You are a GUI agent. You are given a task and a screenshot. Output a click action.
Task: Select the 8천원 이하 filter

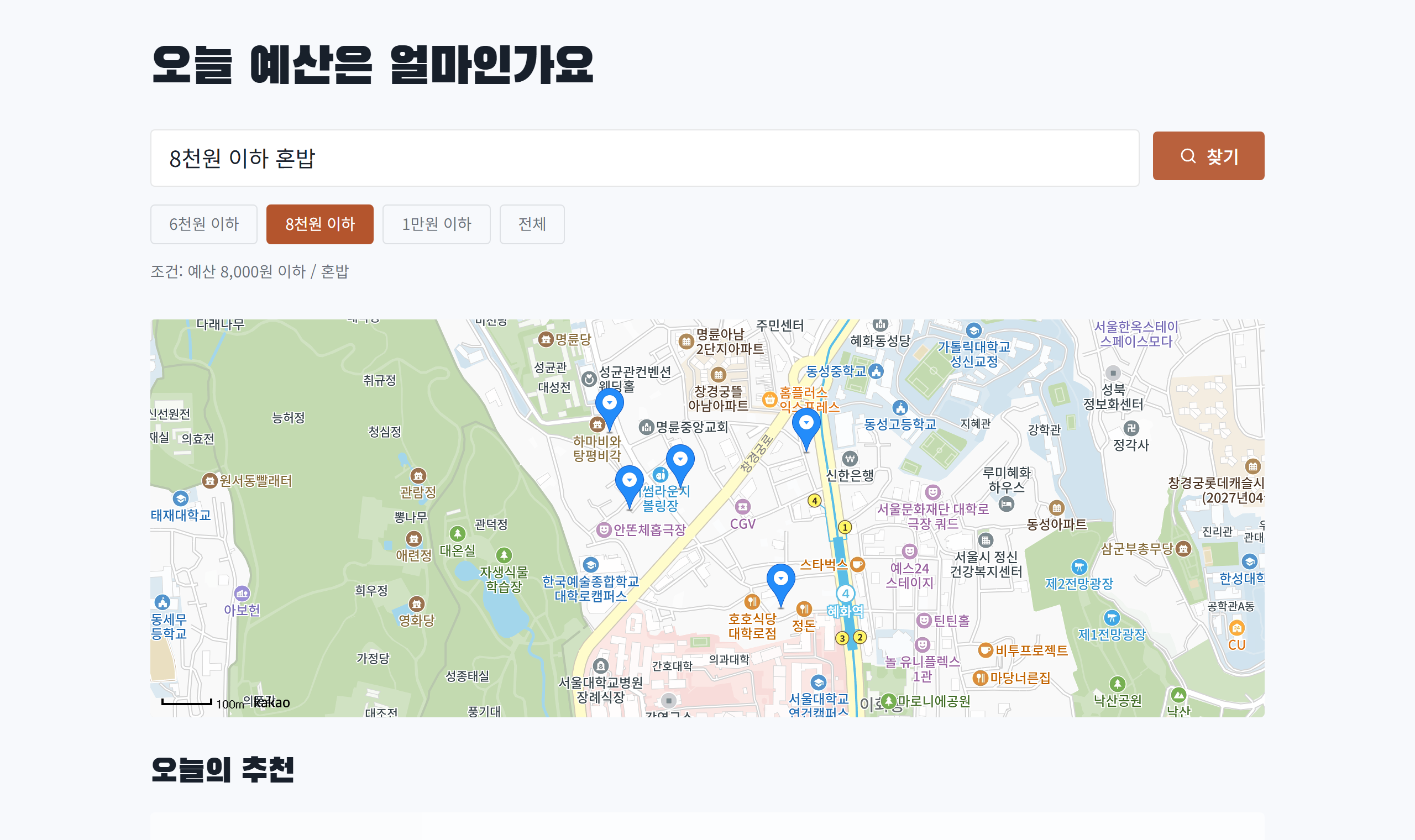tap(320, 224)
